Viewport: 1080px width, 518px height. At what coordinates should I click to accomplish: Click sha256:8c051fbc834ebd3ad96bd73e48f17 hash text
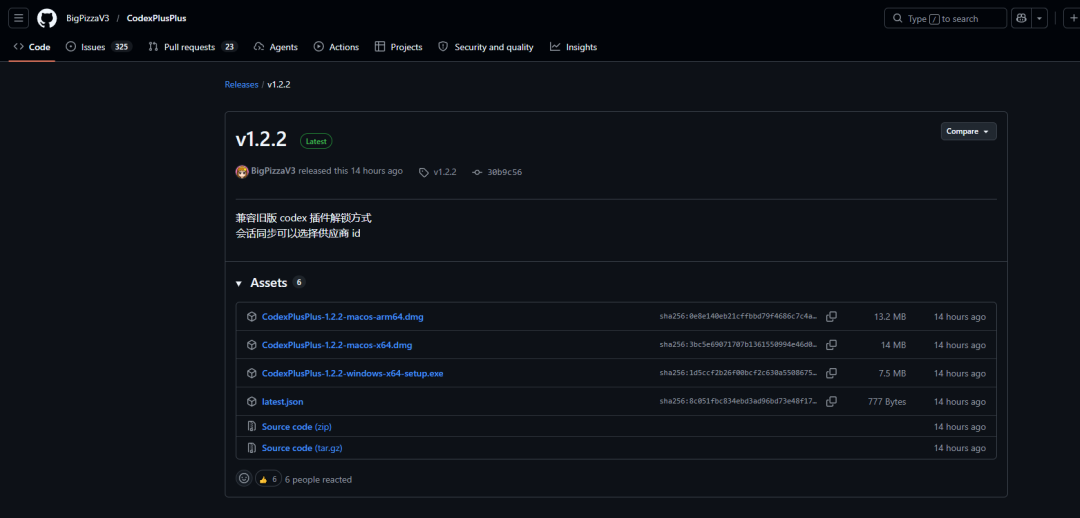[738, 402]
